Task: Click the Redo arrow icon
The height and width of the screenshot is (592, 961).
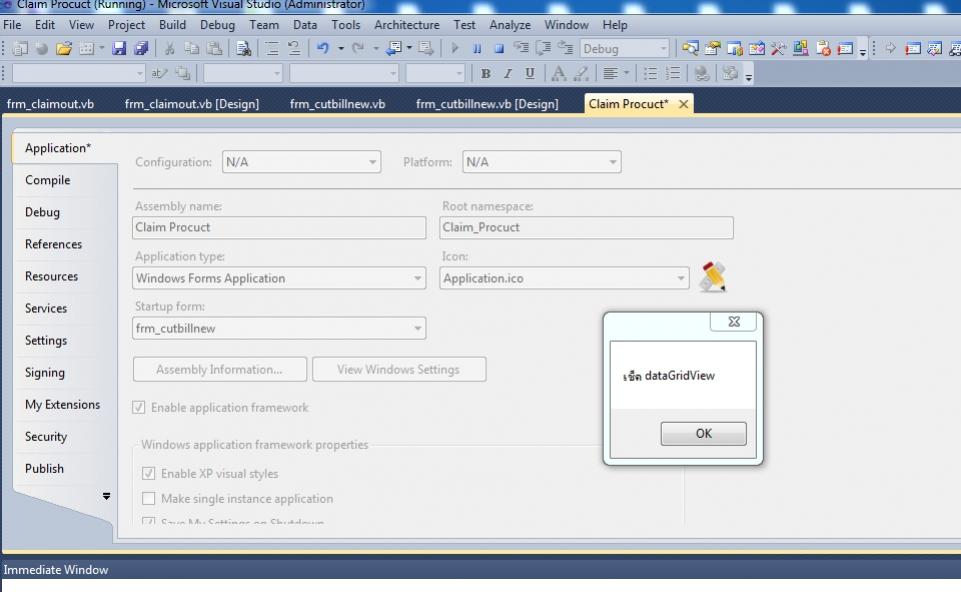Action: point(359,48)
